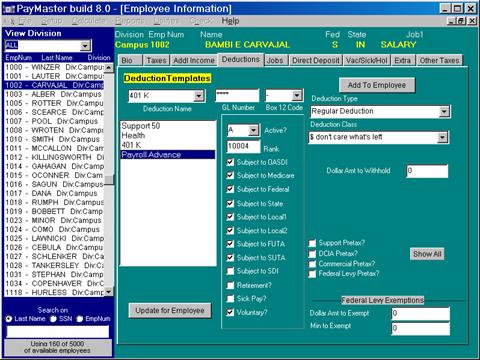Open the Help menu
480x360 pixels.
230,21
